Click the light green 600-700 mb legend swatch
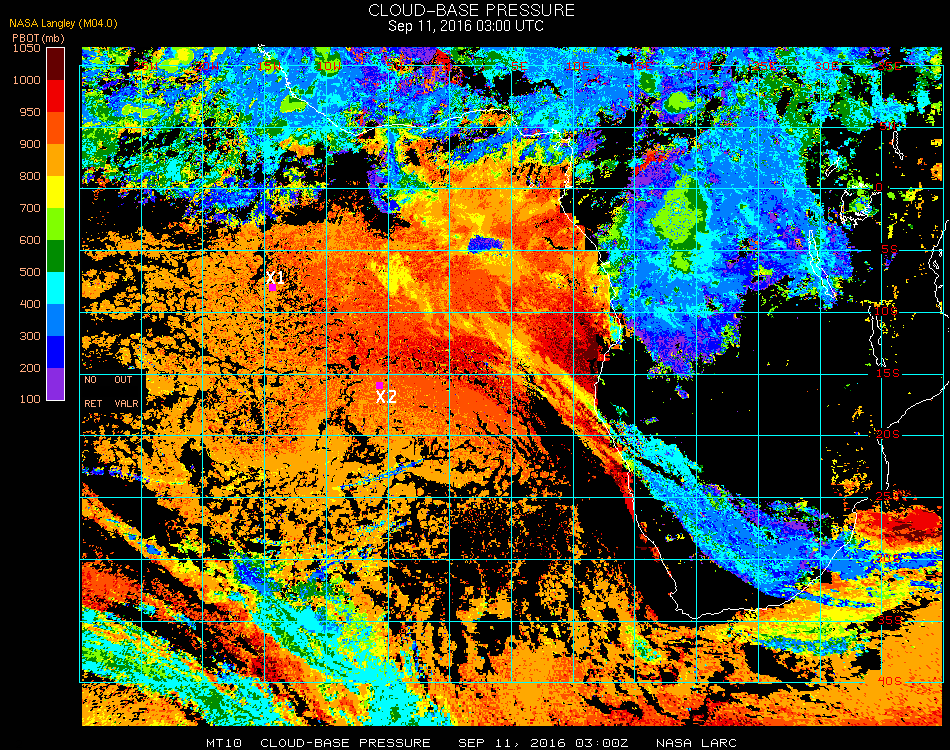Viewport: 950px width, 750px height. pyautogui.click(x=55, y=224)
